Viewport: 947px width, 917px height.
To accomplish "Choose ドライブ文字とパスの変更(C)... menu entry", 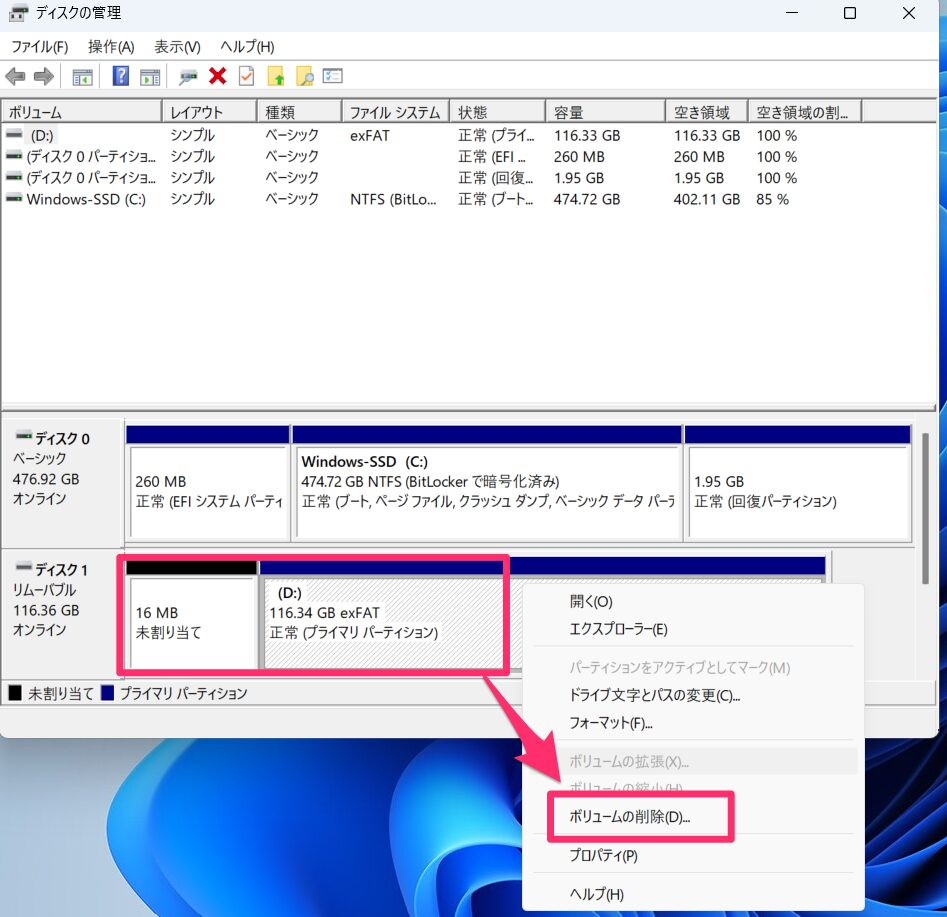I will tap(655, 695).
